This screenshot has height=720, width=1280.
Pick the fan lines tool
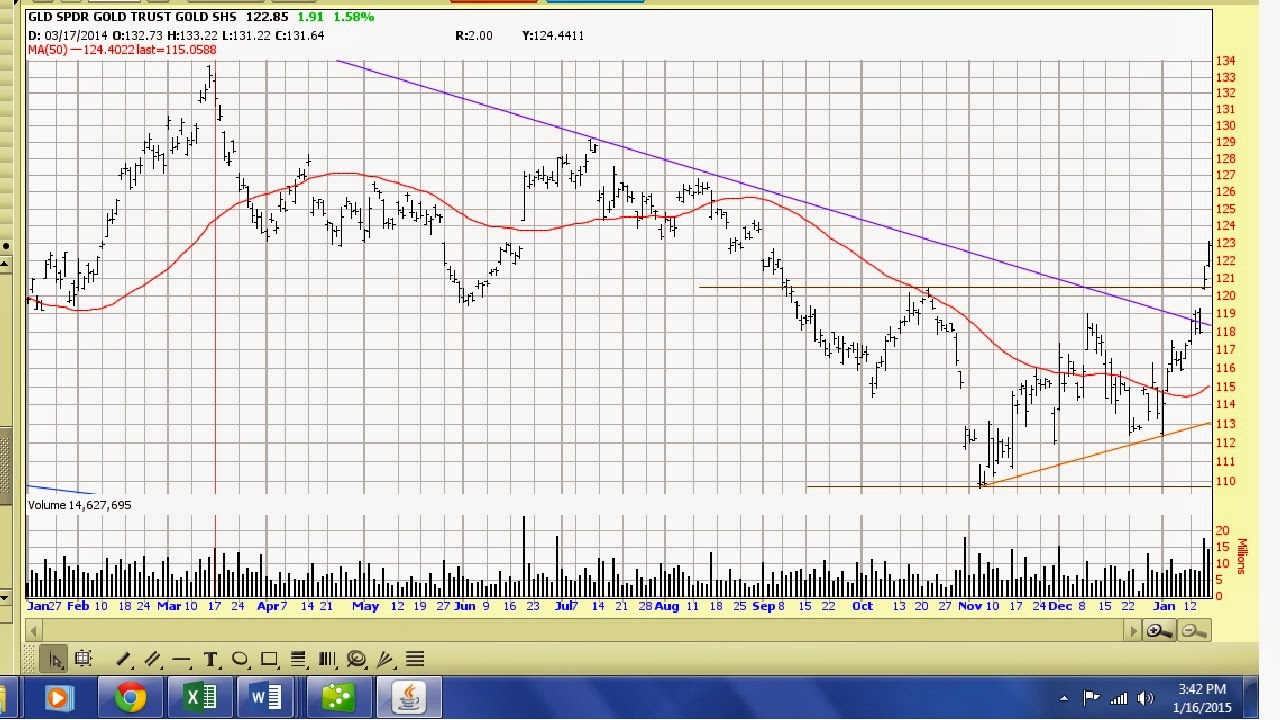point(385,659)
